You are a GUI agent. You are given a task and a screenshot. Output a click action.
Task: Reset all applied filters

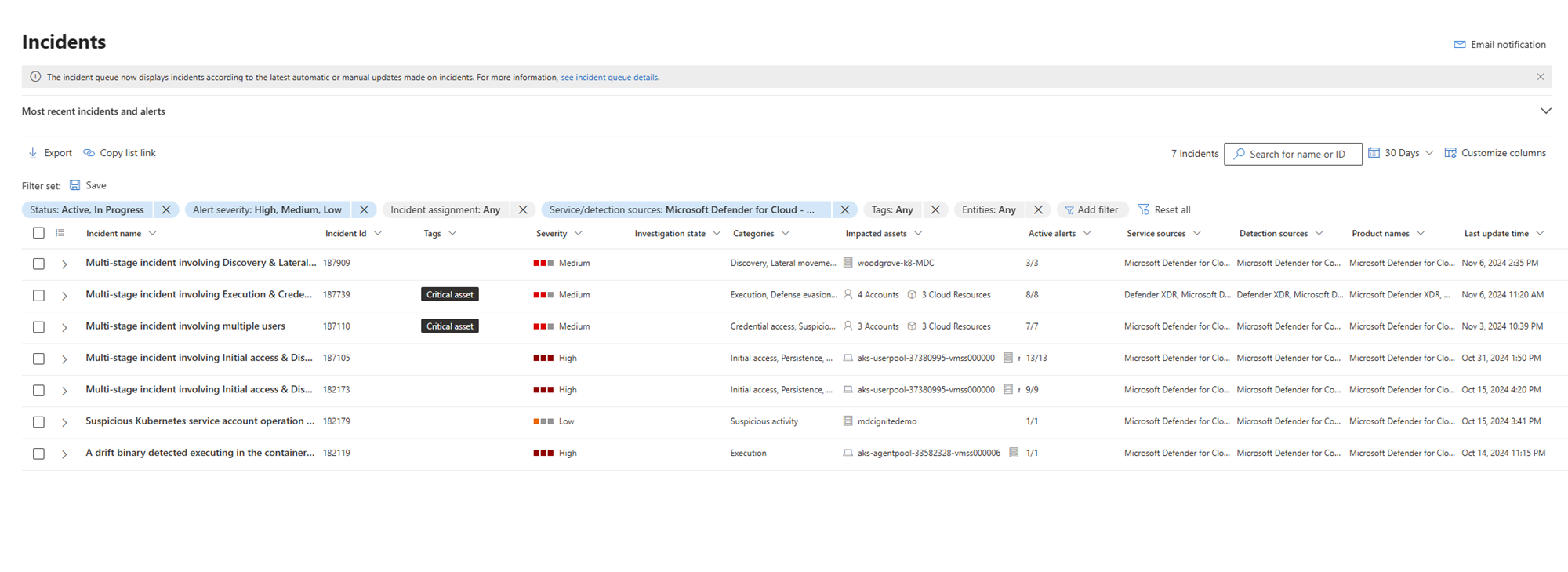(1164, 209)
